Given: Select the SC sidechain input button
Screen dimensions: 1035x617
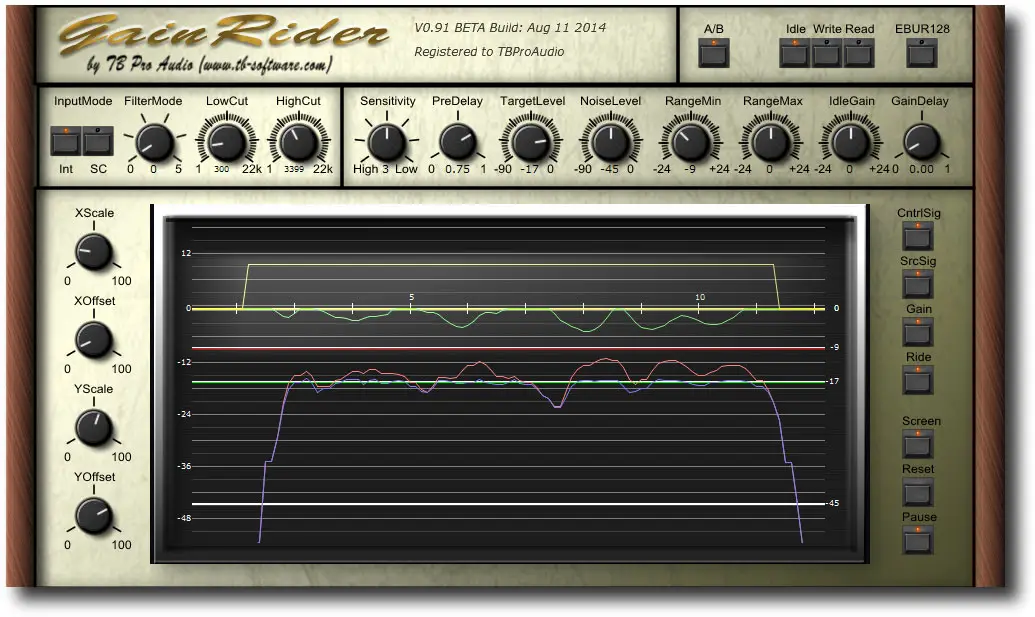Looking at the screenshot, I should (x=98, y=141).
